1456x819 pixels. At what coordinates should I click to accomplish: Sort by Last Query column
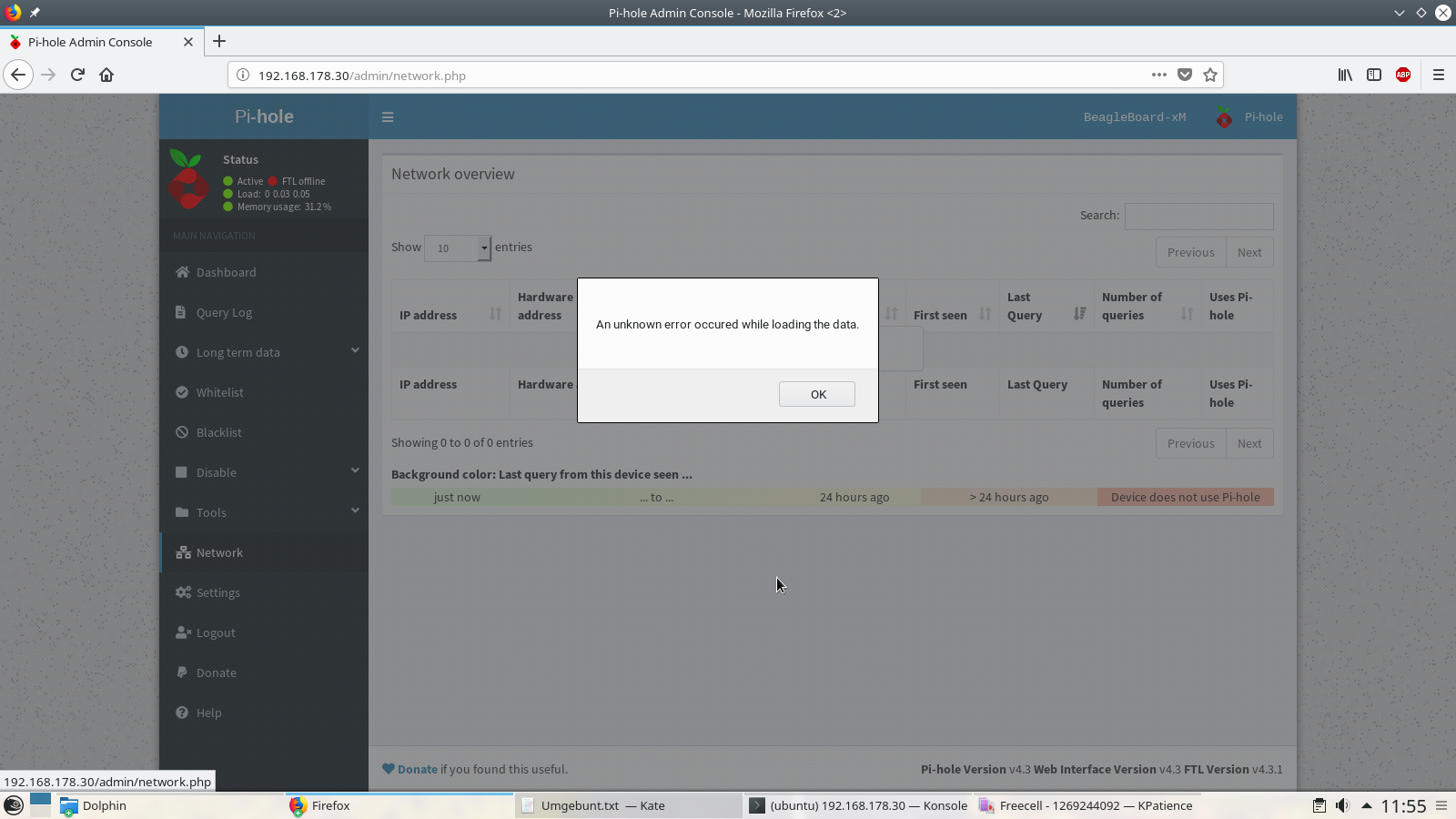point(1046,307)
